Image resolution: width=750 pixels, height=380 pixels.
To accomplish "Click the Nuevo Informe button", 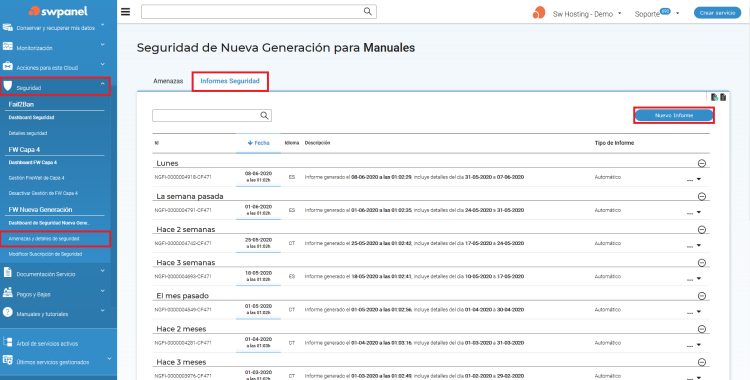I will tap(674, 115).
